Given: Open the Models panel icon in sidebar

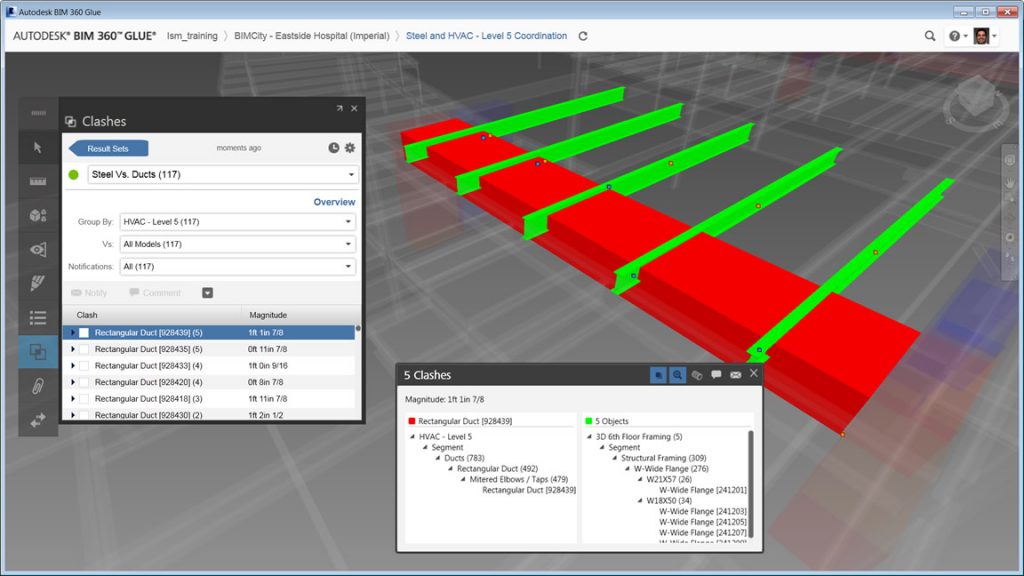Looking at the screenshot, I should tap(38, 216).
